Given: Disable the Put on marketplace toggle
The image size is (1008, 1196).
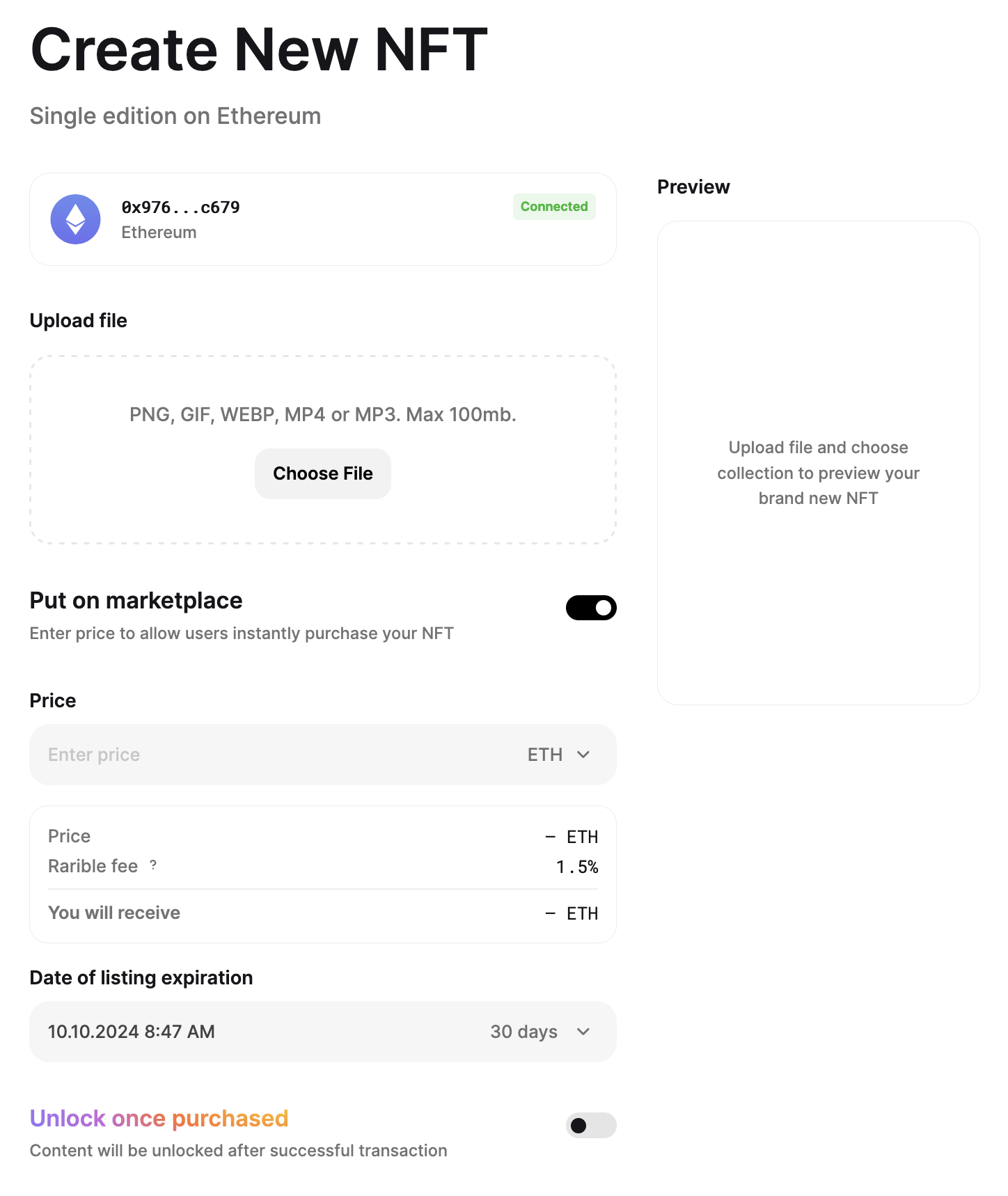Looking at the screenshot, I should (x=591, y=608).
